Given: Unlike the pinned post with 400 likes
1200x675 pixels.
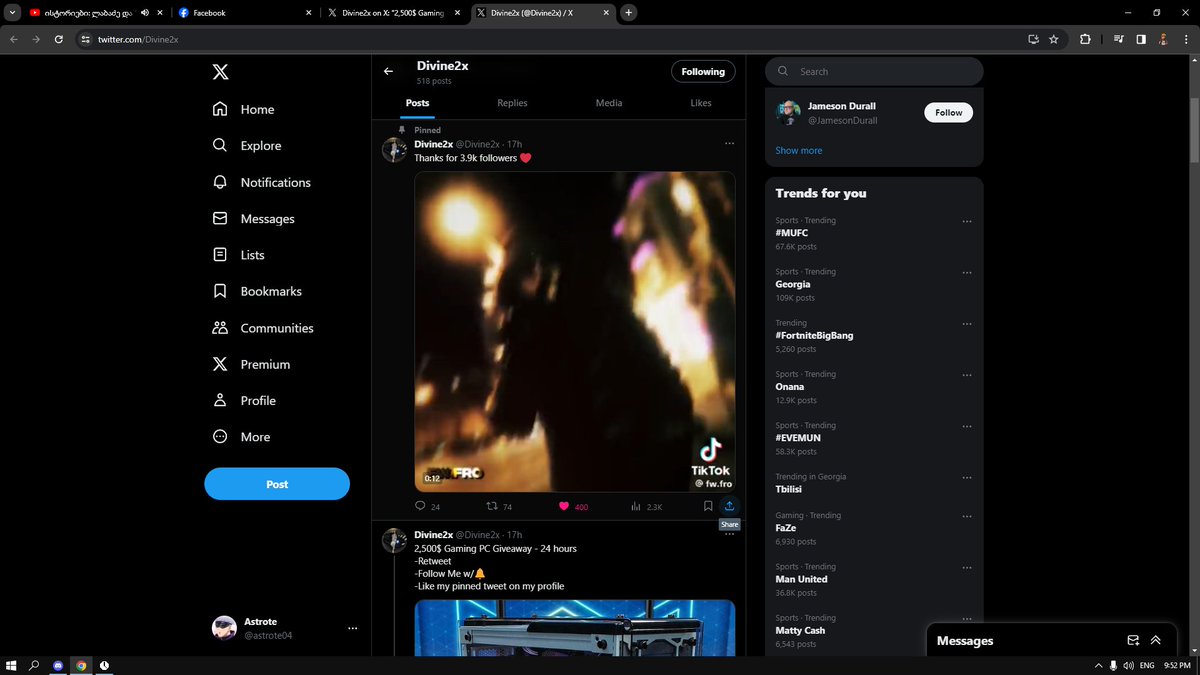Looking at the screenshot, I should coord(573,506).
